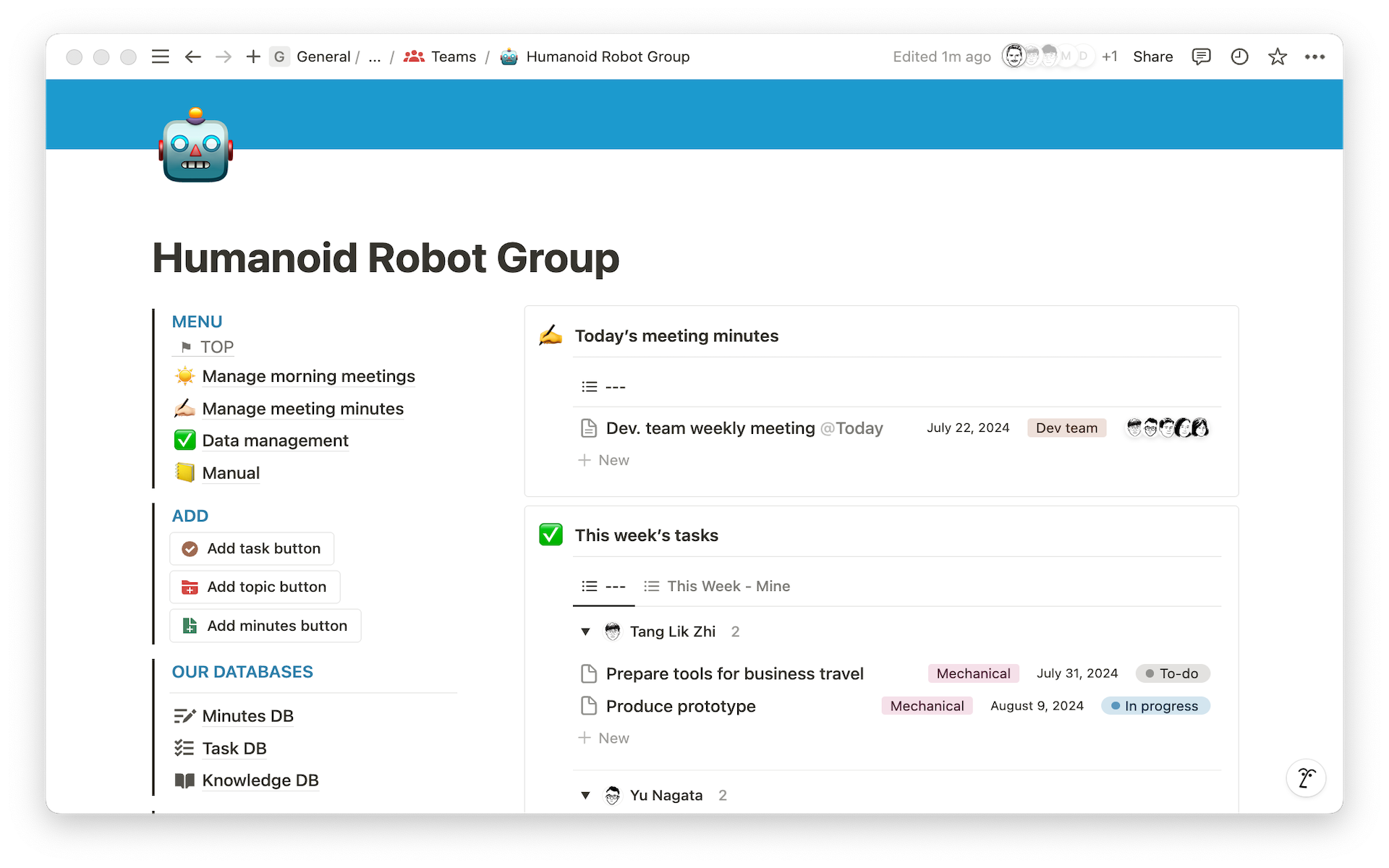
Task: Click the To-do status tag
Action: (x=1172, y=673)
